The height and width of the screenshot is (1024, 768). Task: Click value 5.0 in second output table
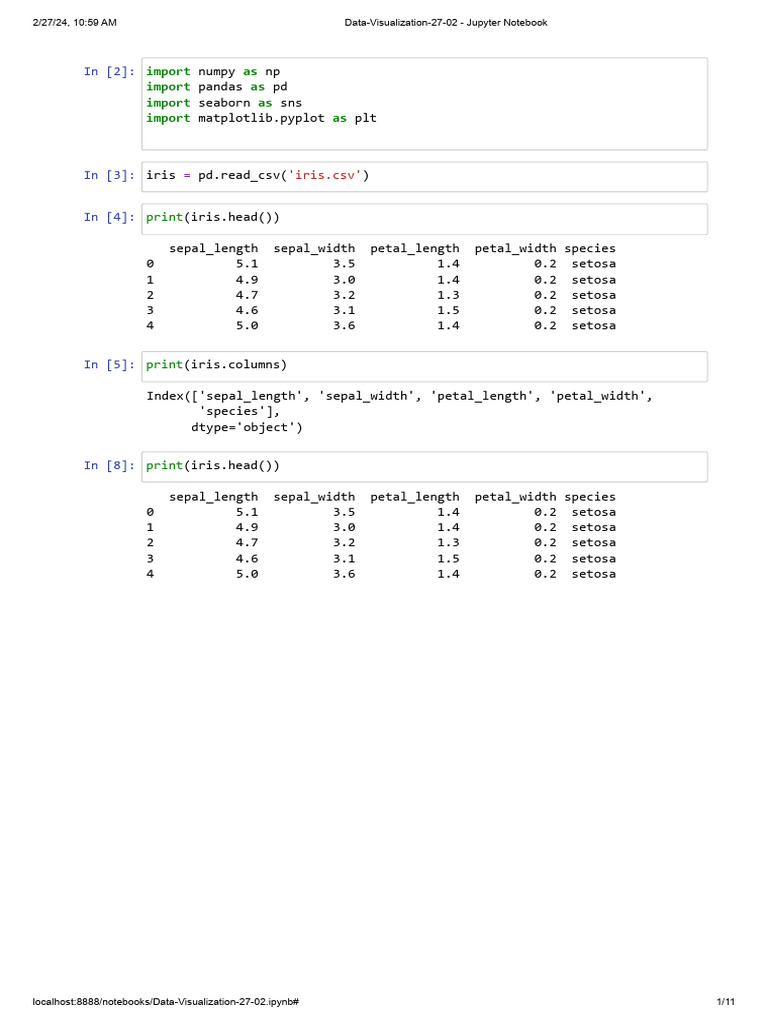pos(247,574)
